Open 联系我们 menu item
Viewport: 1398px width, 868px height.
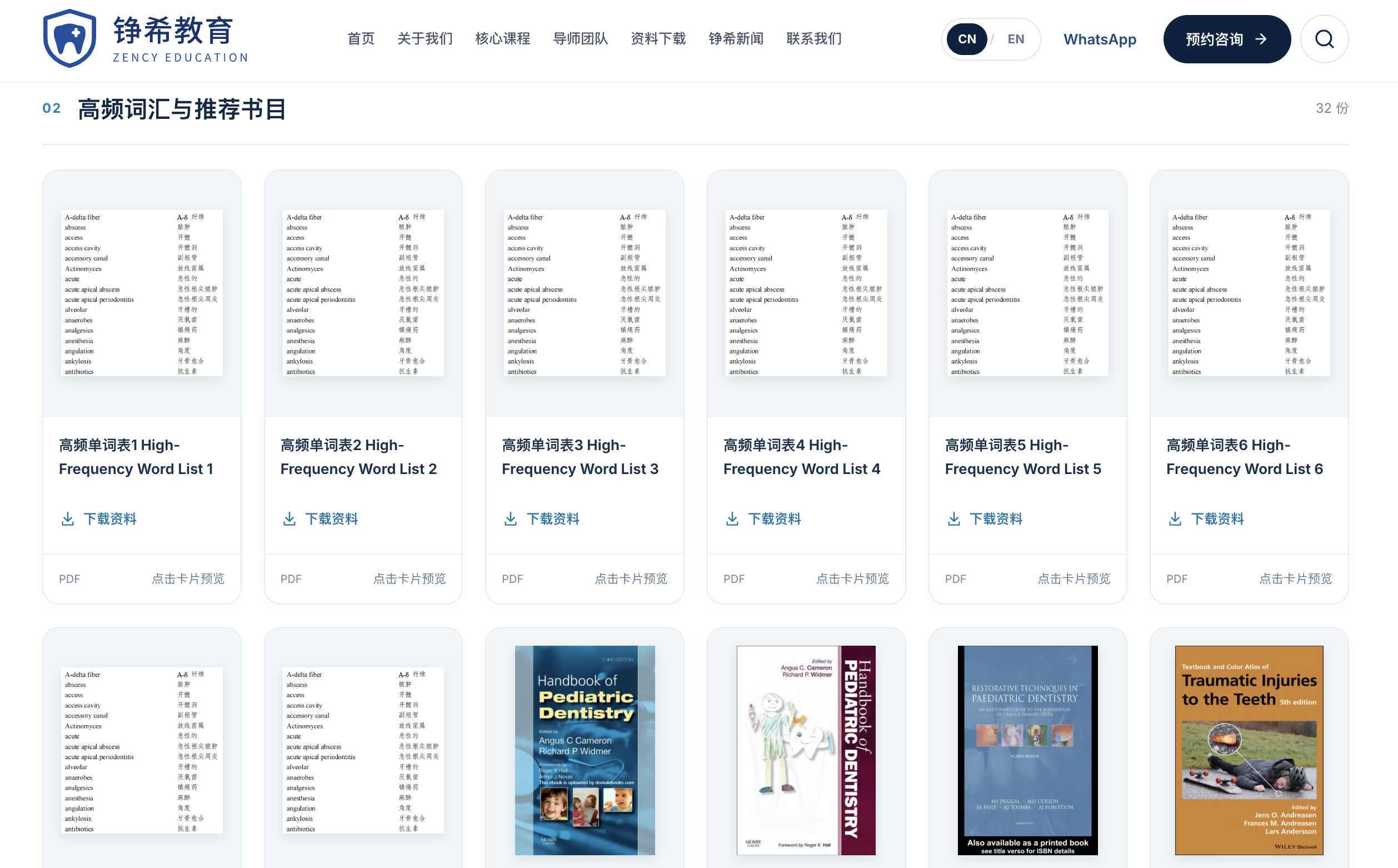814,39
